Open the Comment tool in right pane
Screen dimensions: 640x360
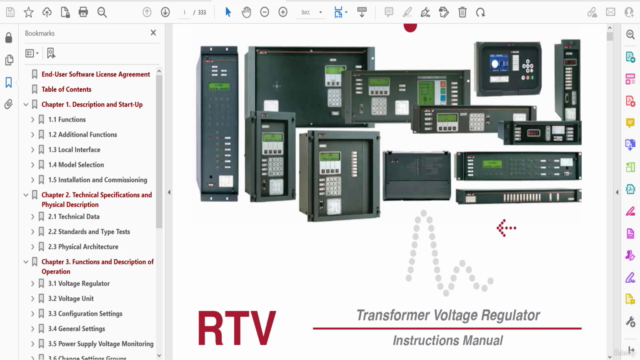point(630,123)
